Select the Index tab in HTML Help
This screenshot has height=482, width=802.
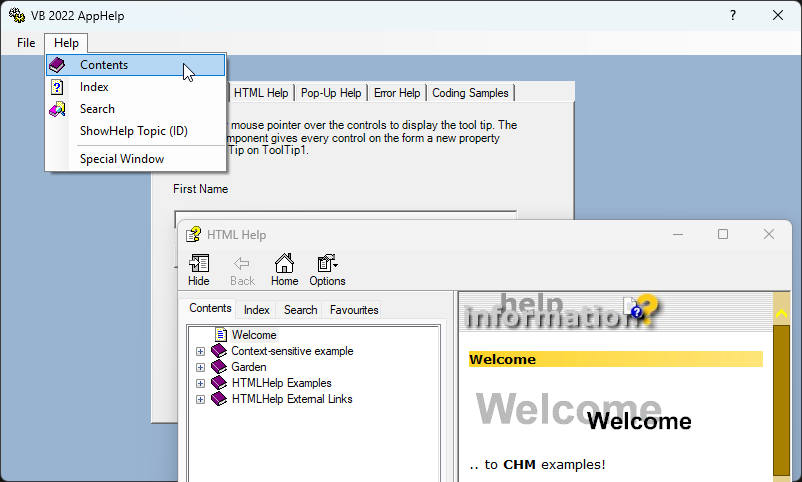pyautogui.click(x=256, y=310)
